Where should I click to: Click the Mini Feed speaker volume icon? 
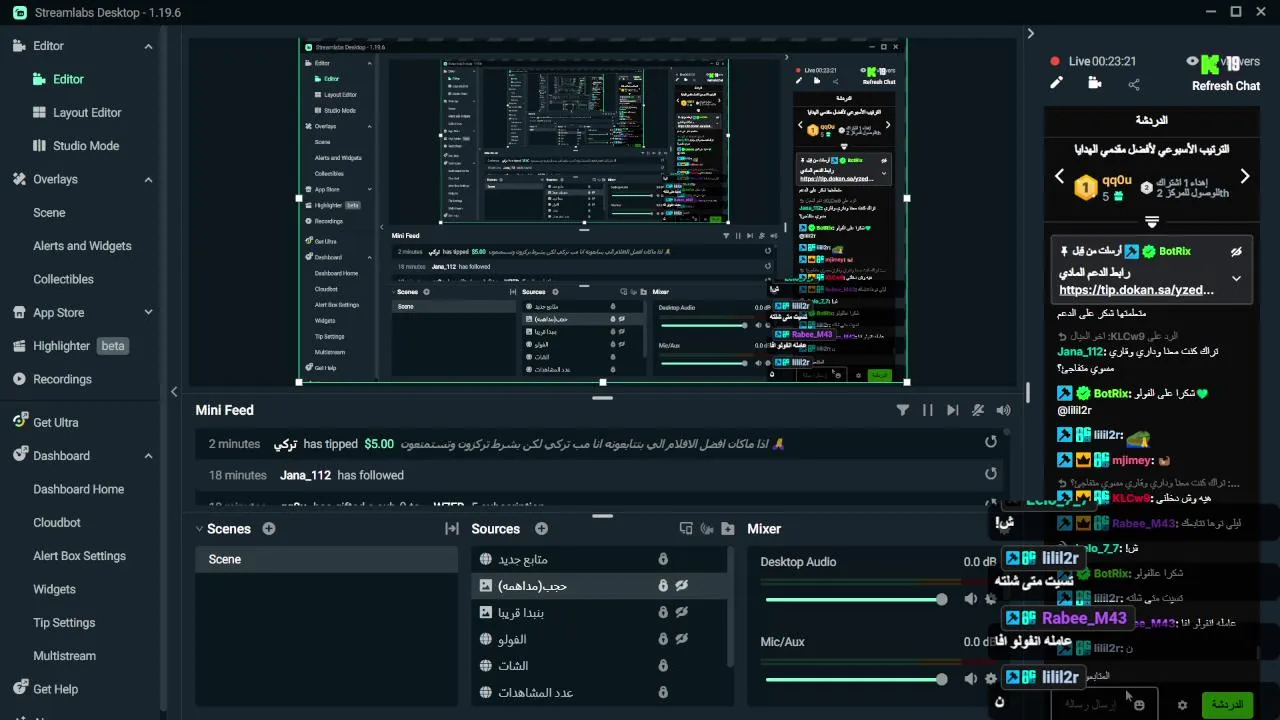[1003, 410]
